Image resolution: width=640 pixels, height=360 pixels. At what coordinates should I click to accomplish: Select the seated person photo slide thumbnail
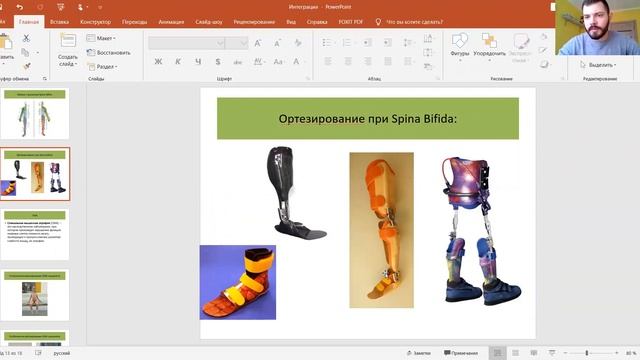35,295
